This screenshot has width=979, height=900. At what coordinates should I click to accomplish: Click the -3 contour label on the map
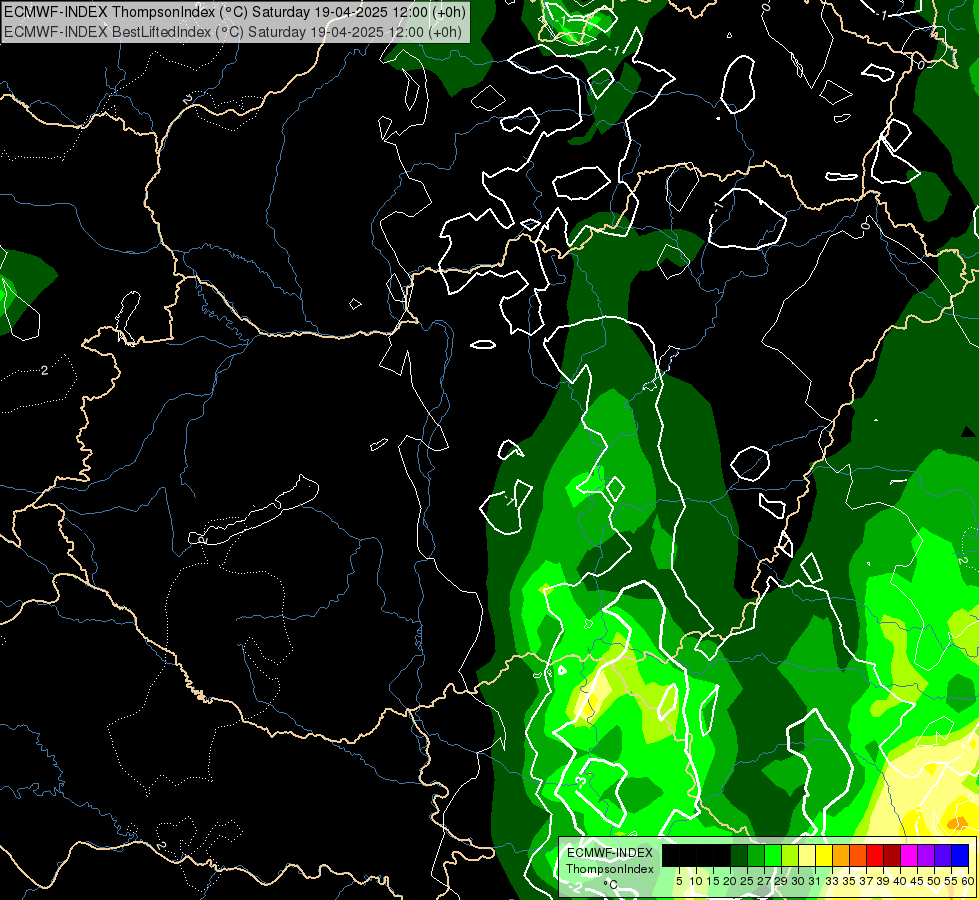pos(581,783)
